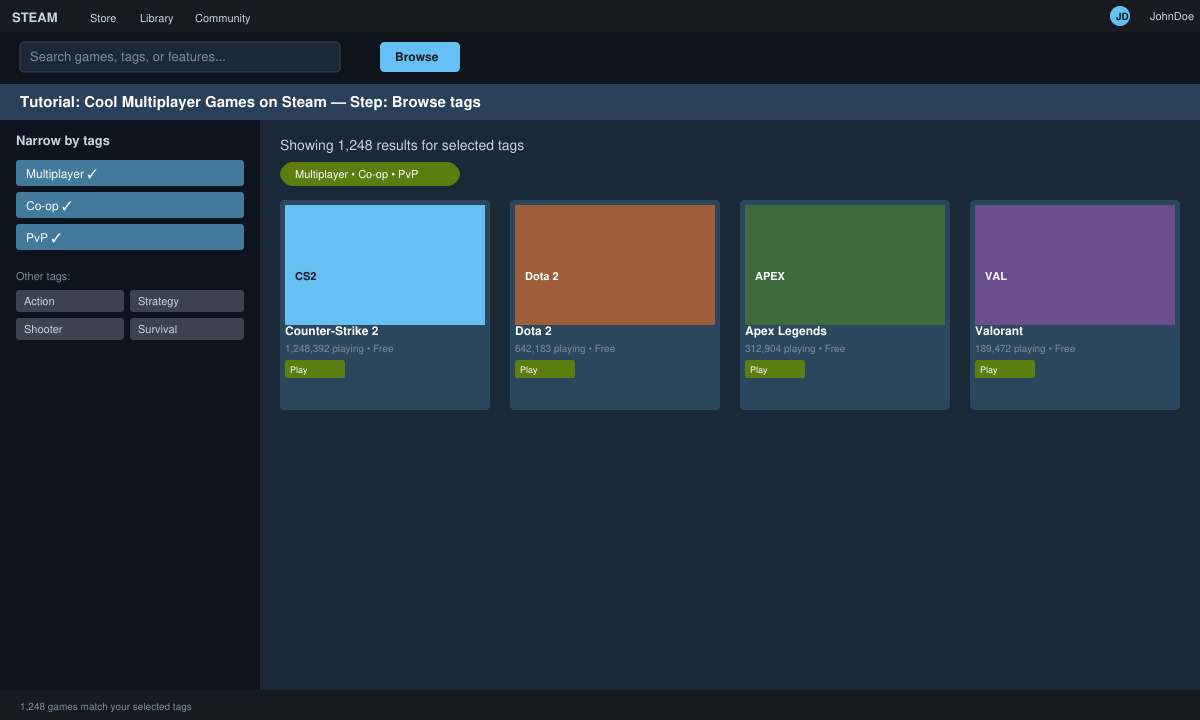1200x720 pixels.
Task: Click the STEAM logo
Action: pyautogui.click(x=35, y=17)
